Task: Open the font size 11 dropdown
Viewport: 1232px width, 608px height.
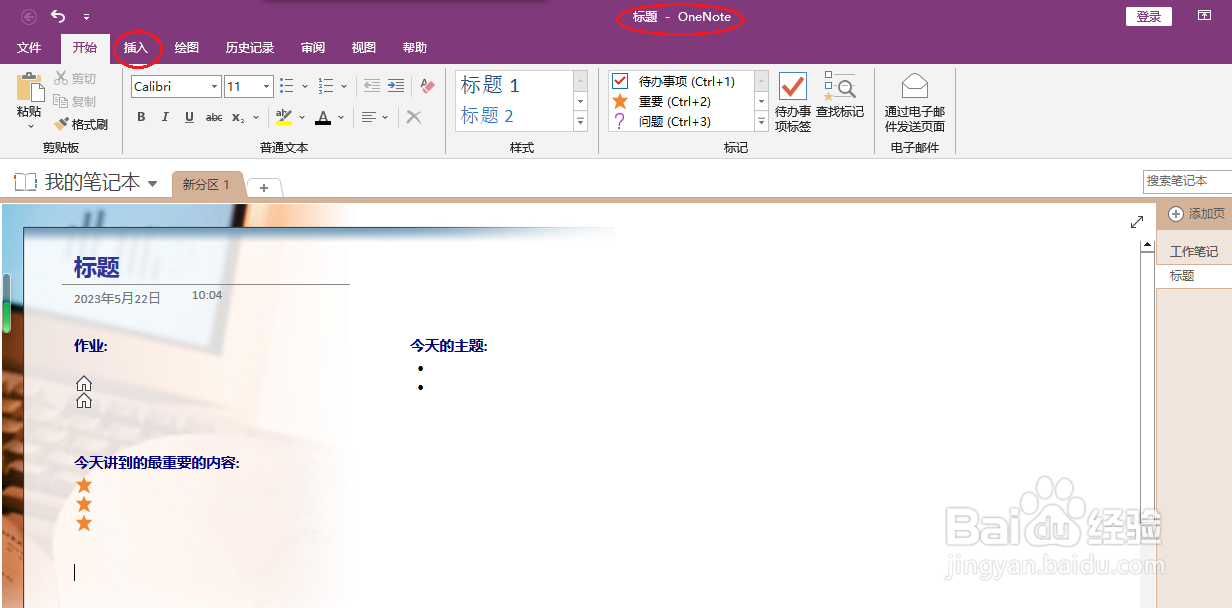Action: tap(266, 87)
